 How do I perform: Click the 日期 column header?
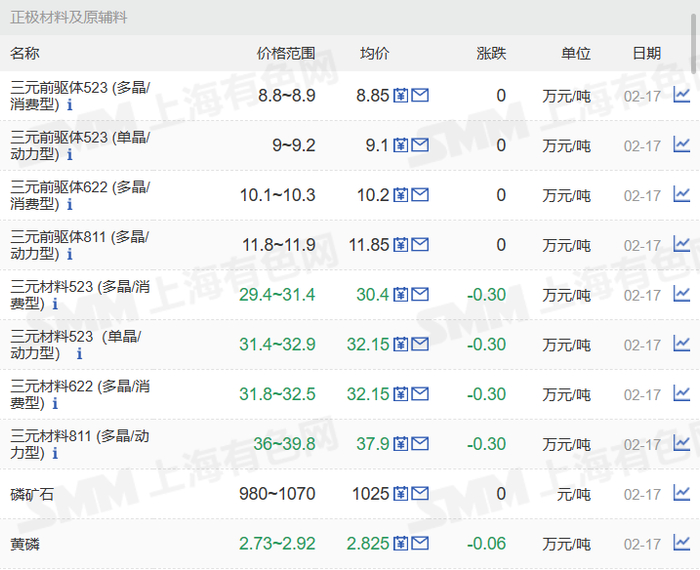(x=646, y=54)
